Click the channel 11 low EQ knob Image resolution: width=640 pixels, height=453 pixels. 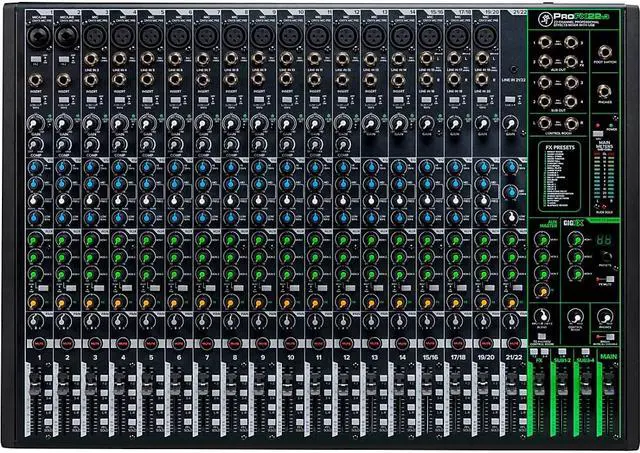pyautogui.click(x=314, y=217)
